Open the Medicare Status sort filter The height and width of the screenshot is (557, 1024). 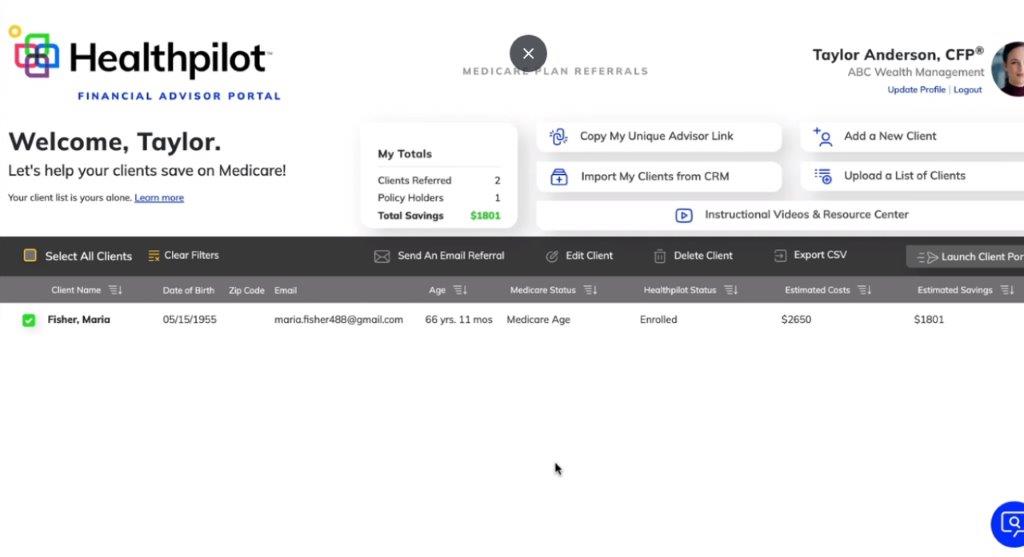[590, 290]
